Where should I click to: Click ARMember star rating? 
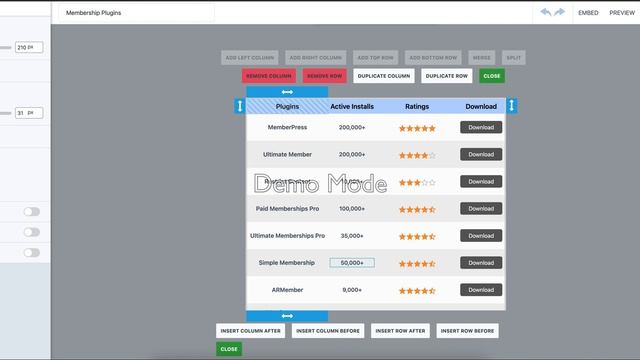(417, 291)
